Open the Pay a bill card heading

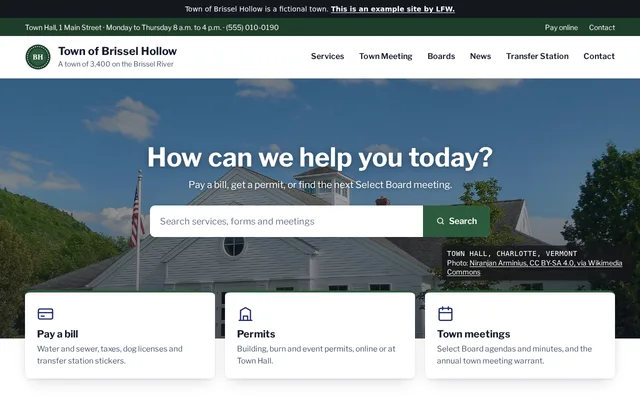(x=58, y=334)
